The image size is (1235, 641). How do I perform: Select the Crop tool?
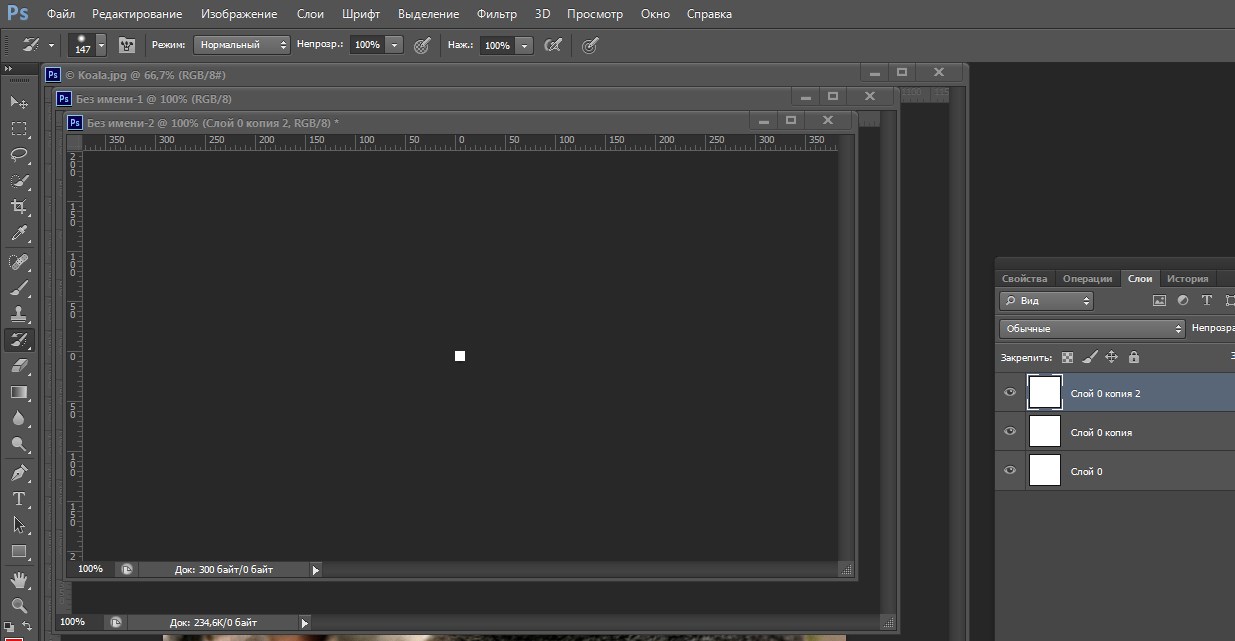[19, 207]
